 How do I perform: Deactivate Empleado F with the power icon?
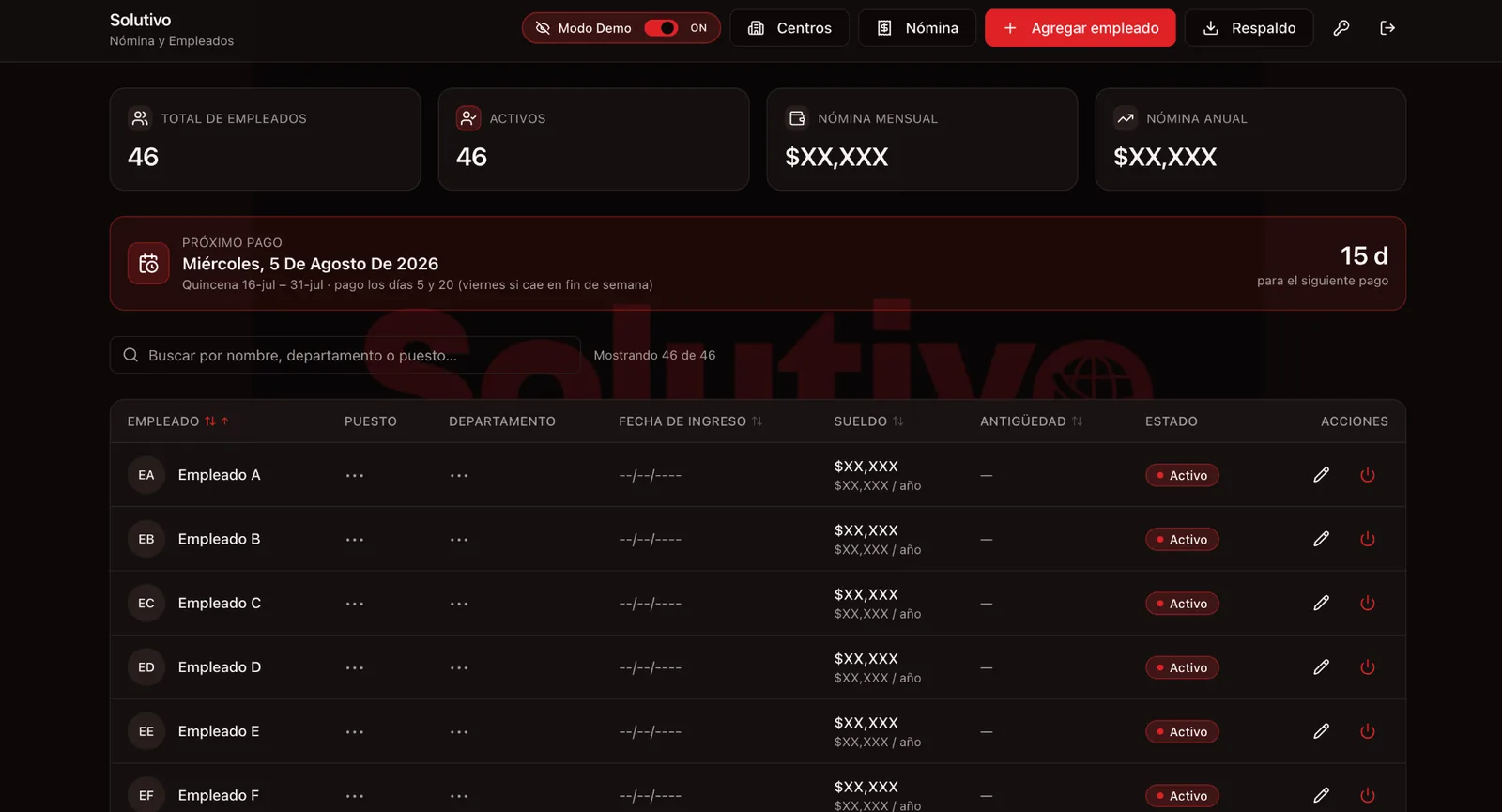click(1368, 795)
